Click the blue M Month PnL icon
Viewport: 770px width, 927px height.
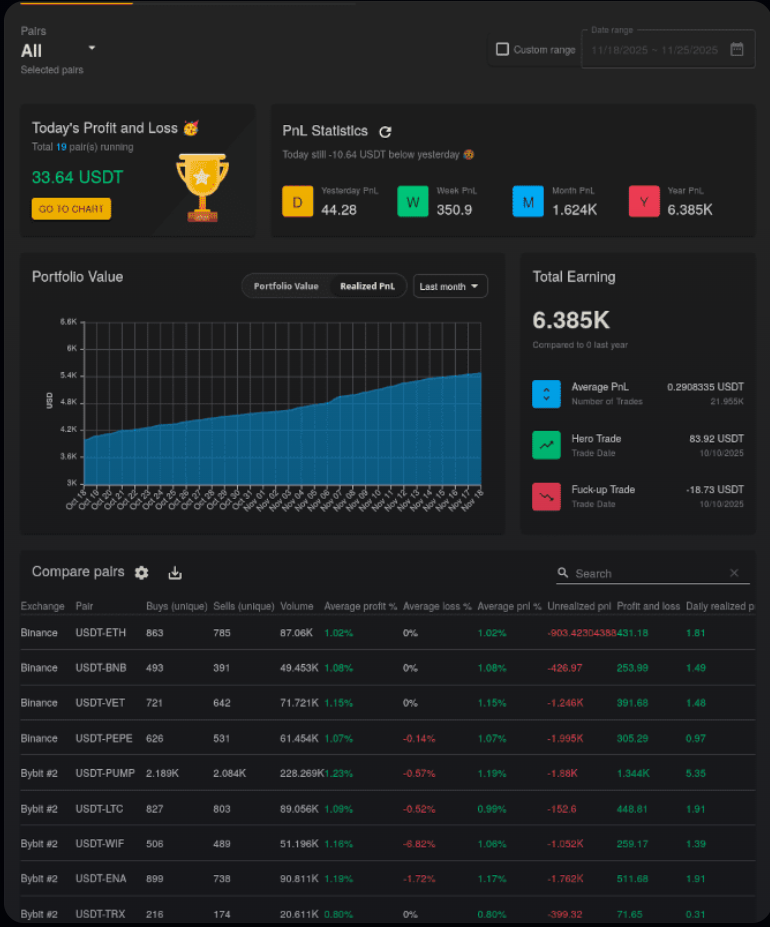[x=528, y=202]
